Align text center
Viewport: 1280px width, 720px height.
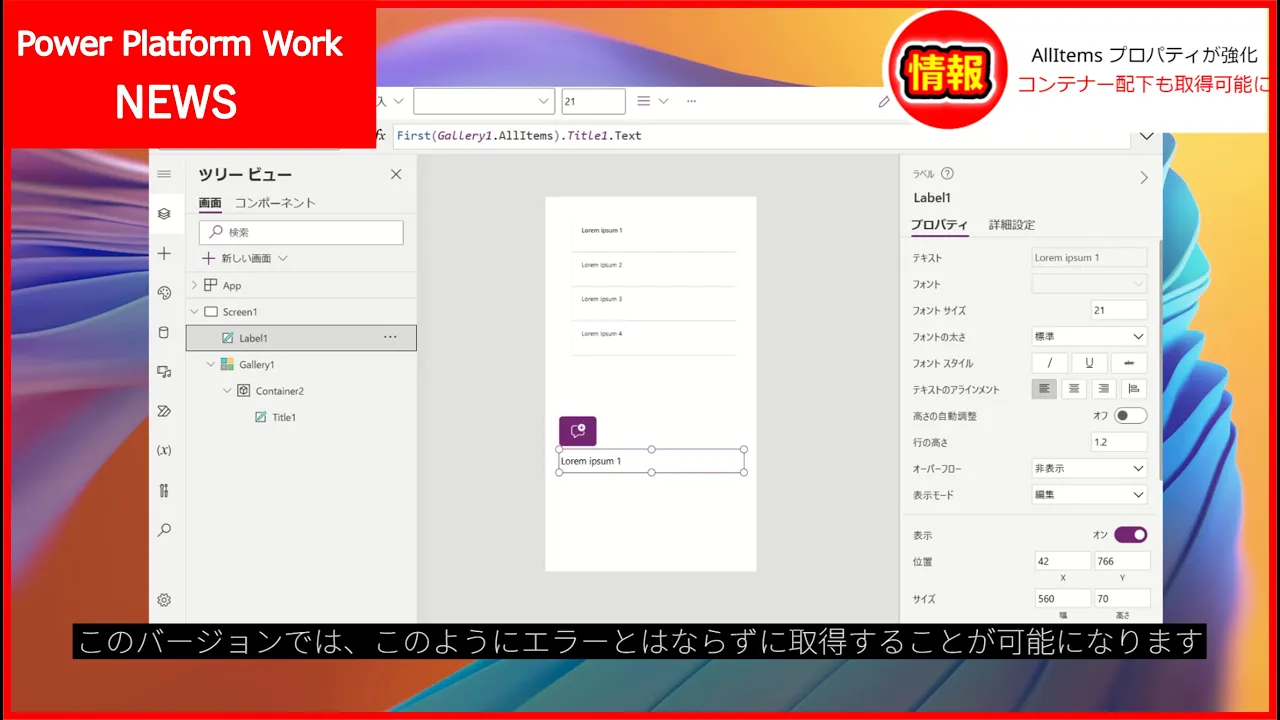(x=1074, y=389)
